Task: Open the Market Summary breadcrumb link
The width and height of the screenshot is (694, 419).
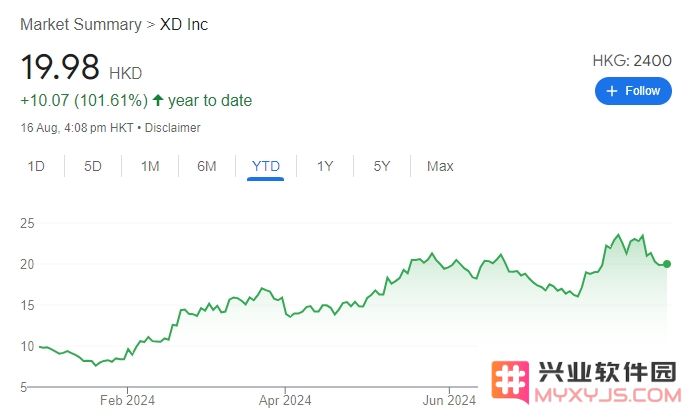Action: coord(81,24)
